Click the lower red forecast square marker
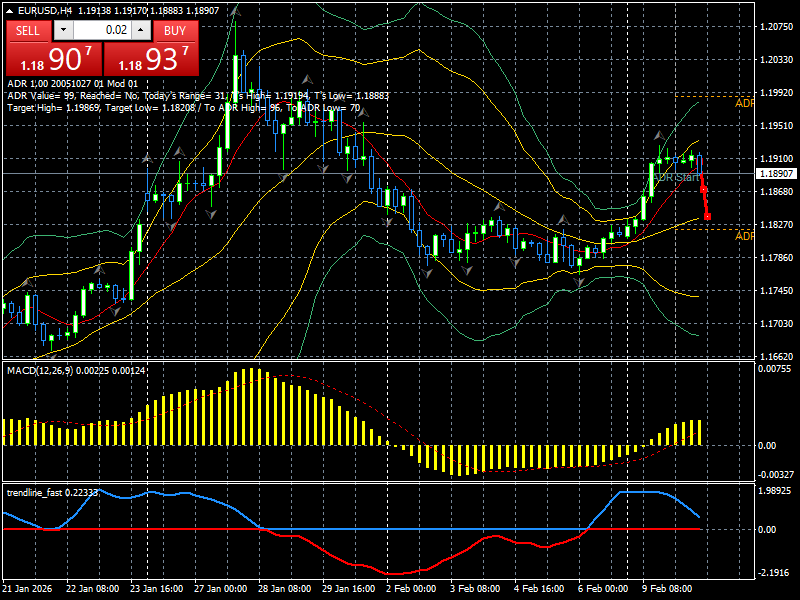Image resolution: width=800 pixels, height=600 pixels. (x=708, y=217)
